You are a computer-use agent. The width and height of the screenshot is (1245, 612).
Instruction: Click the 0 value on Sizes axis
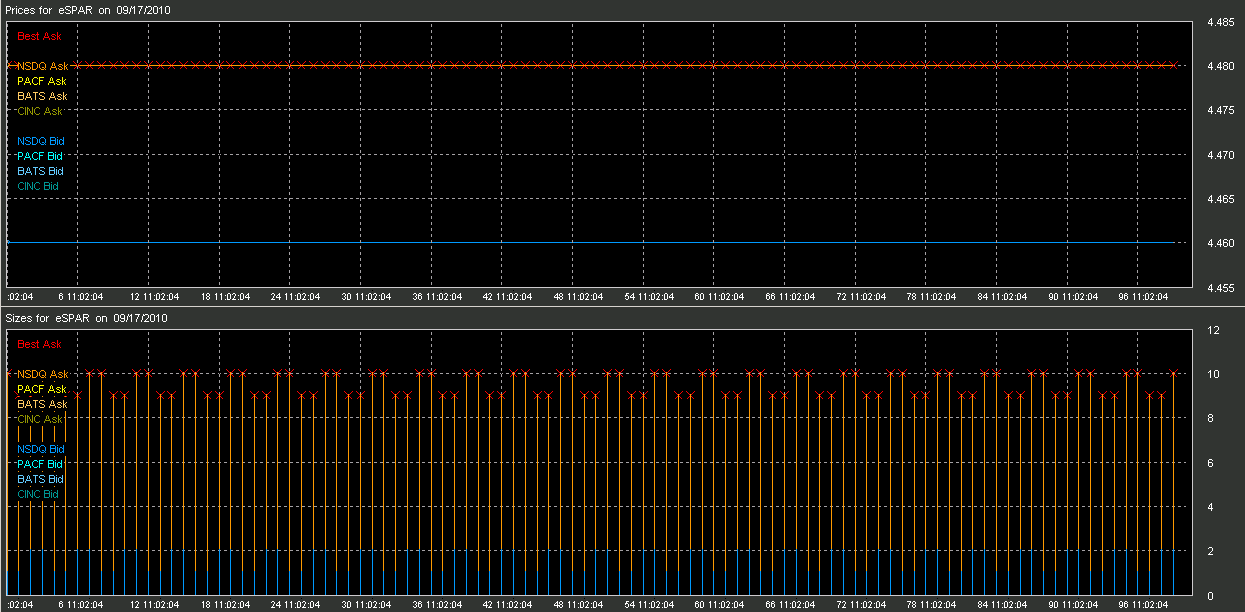[x=1210, y=596]
